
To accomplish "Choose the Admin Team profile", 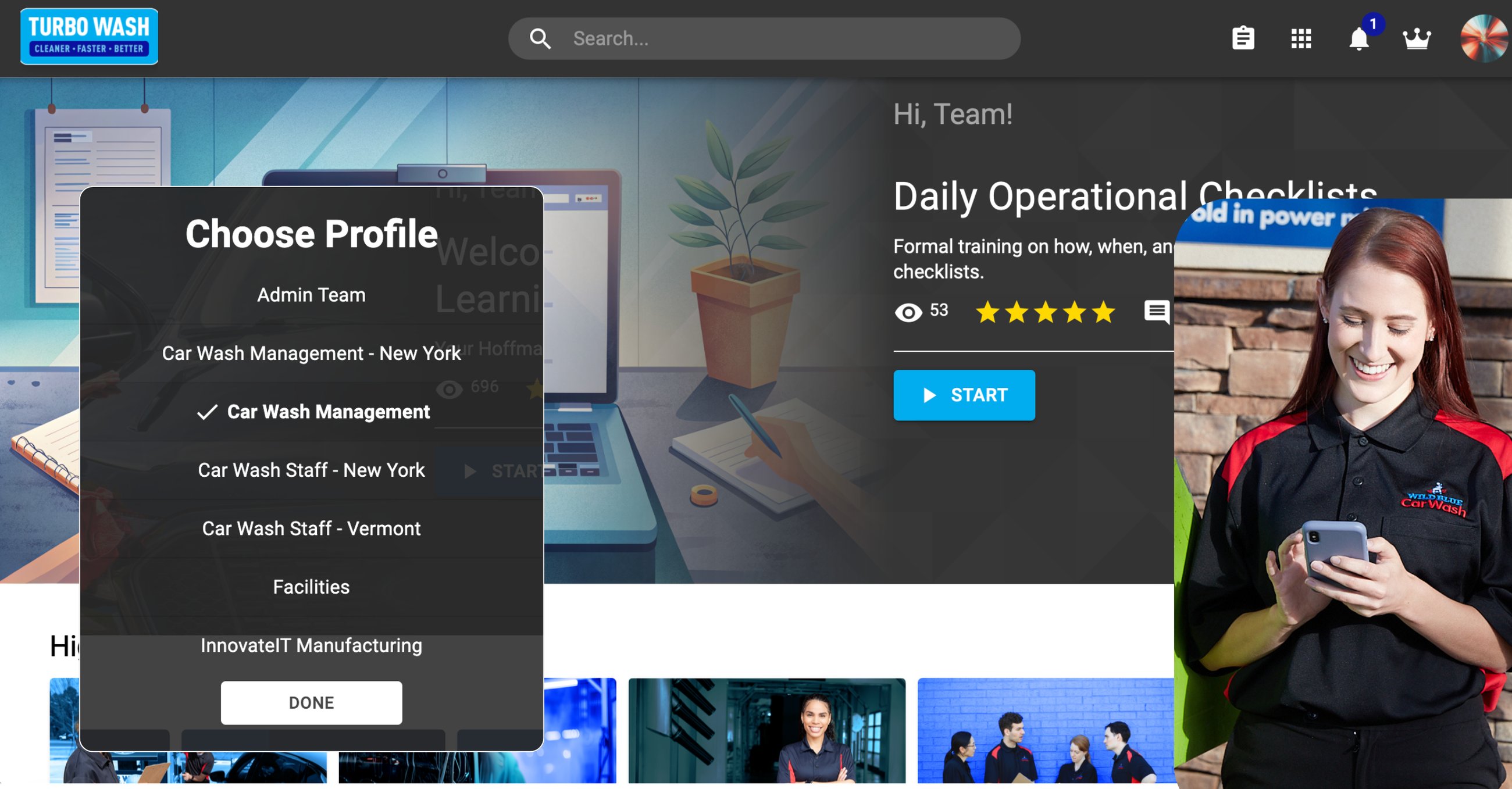I will click(x=312, y=295).
